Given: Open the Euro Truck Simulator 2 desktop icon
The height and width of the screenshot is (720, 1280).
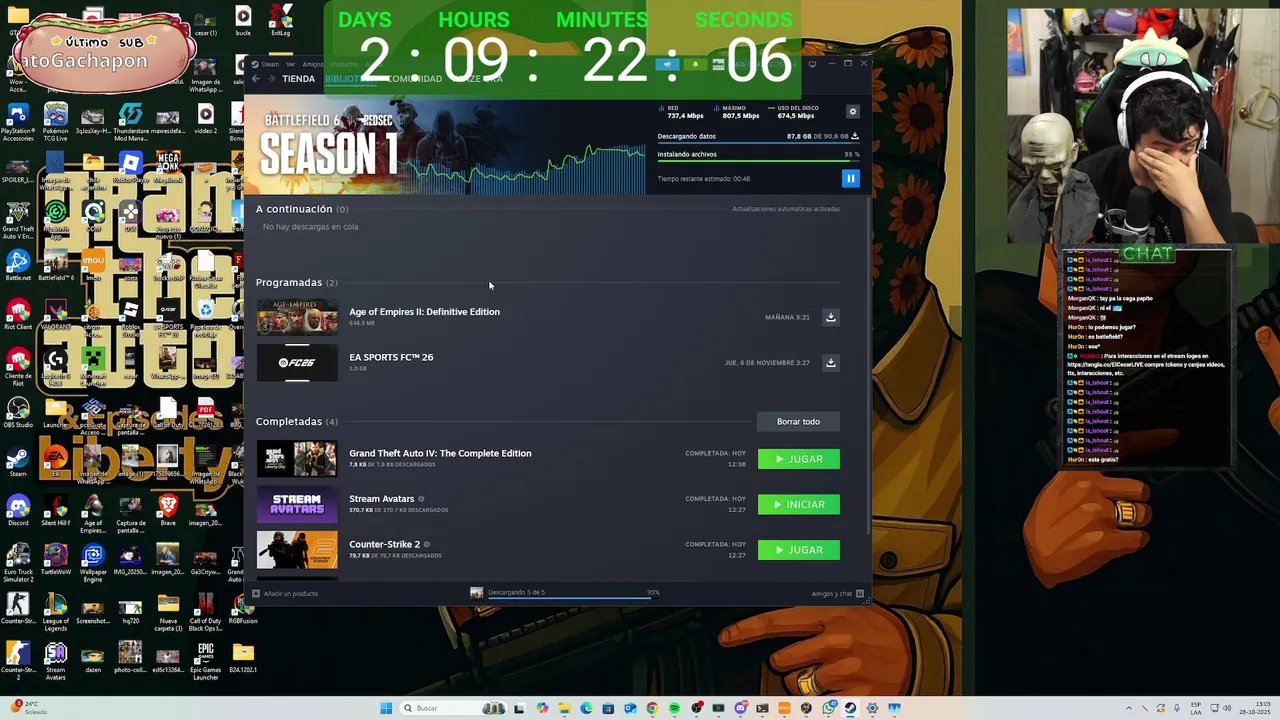Looking at the screenshot, I should tap(18, 562).
